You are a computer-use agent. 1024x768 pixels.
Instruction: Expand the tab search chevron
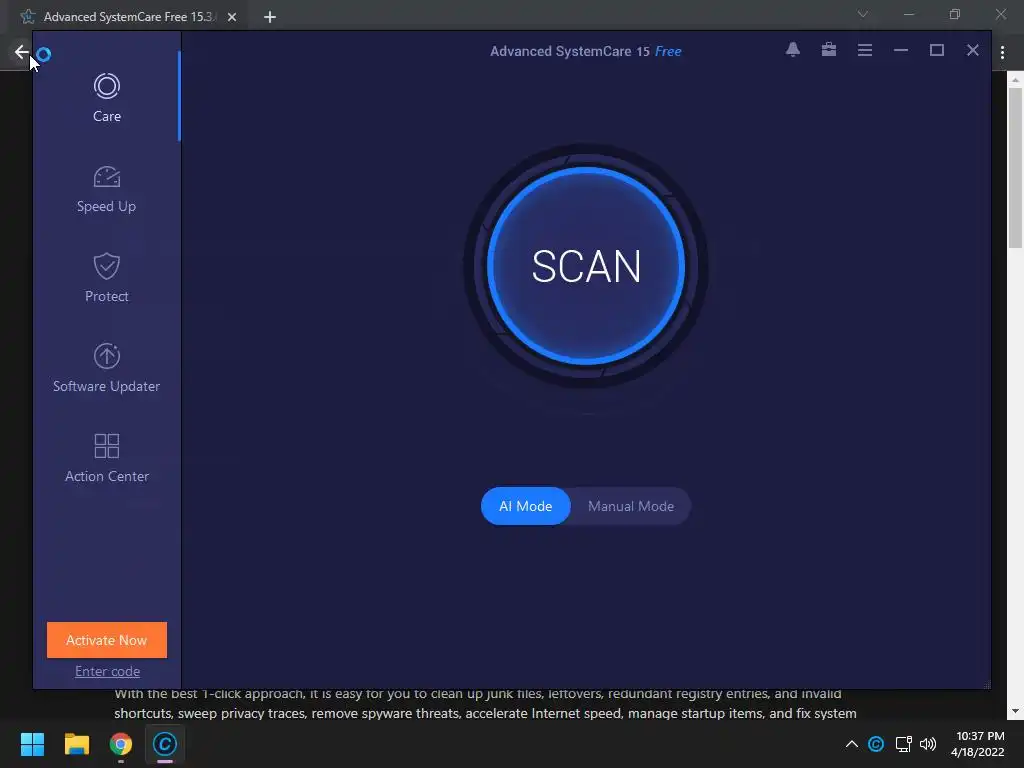point(863,14)
